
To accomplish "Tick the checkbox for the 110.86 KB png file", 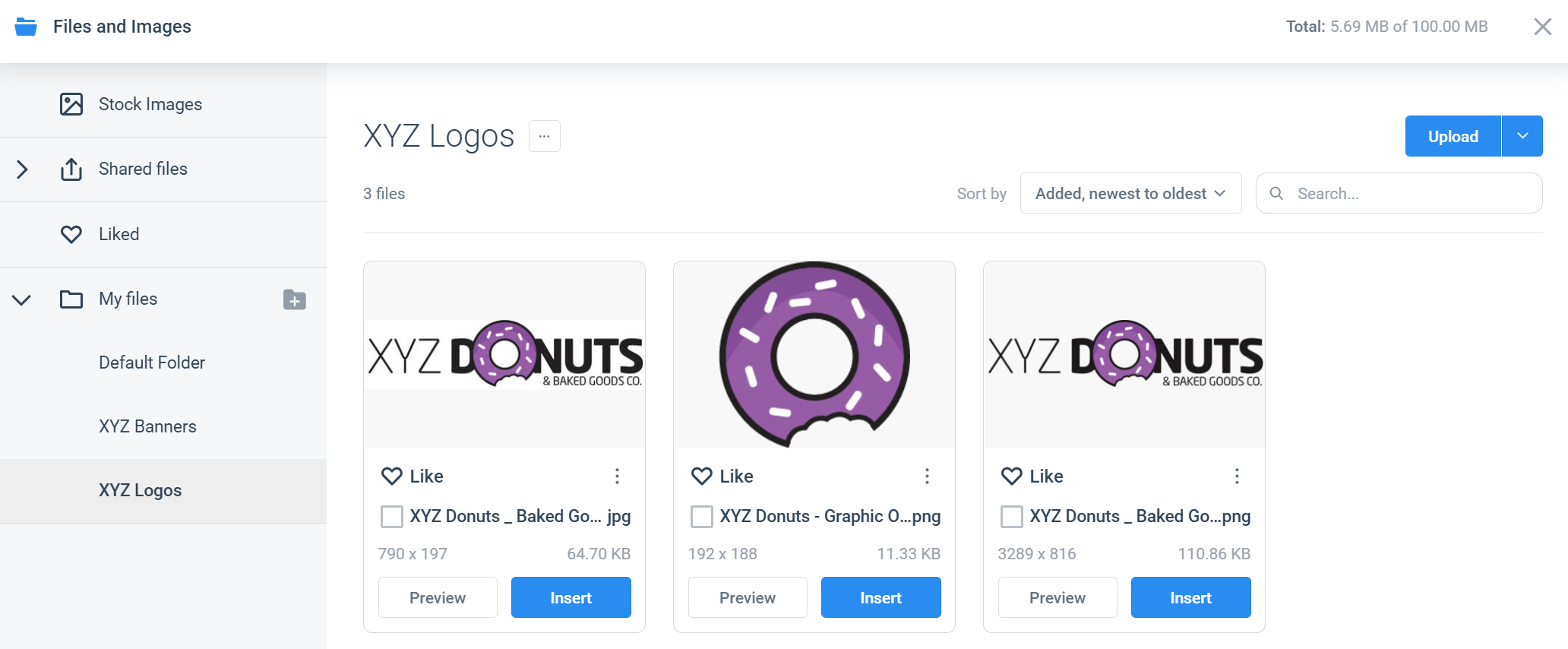I will 1012,517.
